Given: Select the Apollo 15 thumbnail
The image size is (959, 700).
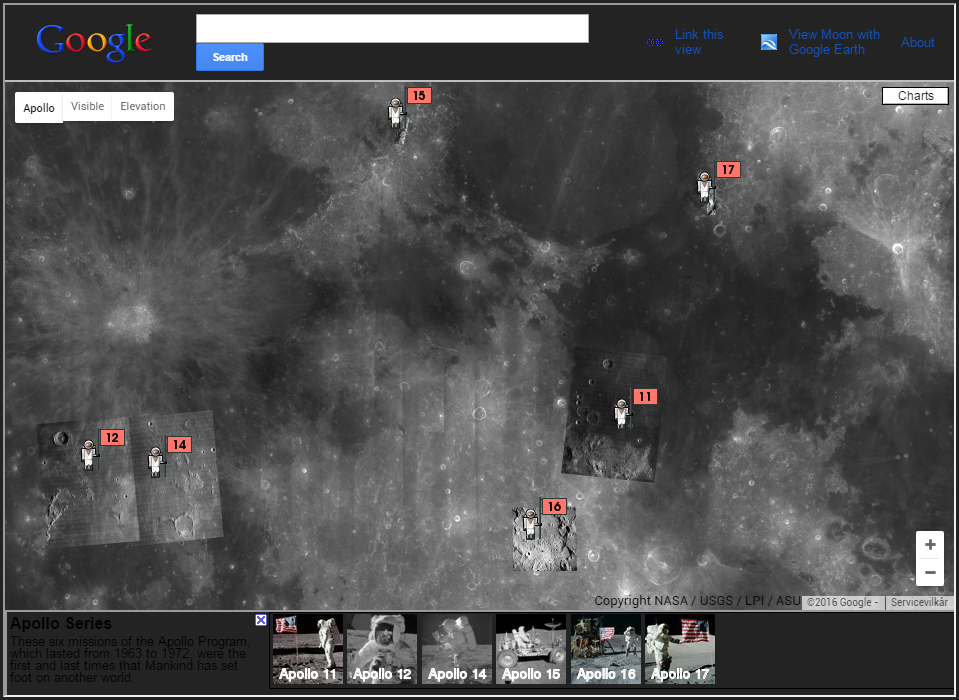Looking at the screenshot, I should [x=531, y=649].
